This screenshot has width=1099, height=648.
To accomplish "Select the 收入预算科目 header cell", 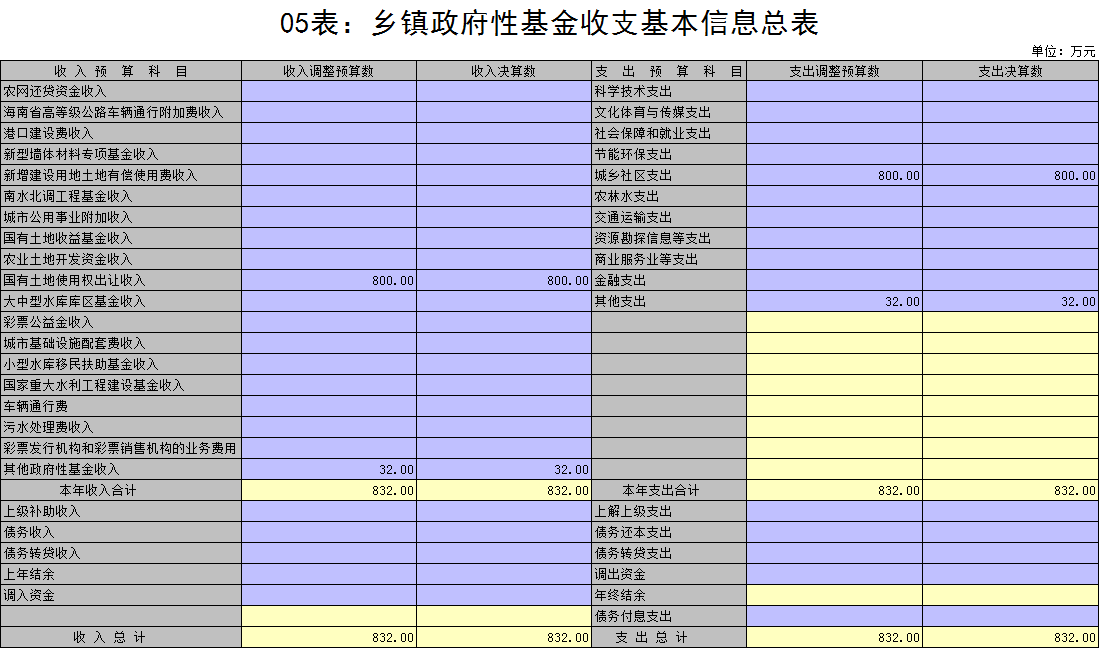I will point(120,71).
